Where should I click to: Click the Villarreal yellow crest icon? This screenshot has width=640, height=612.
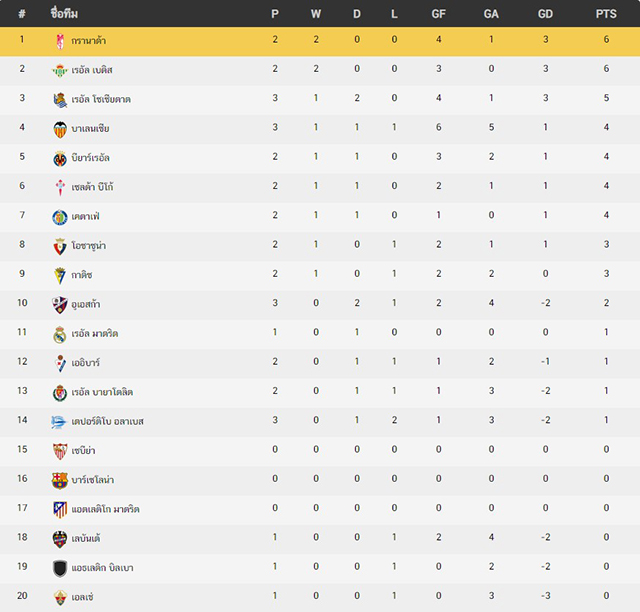tap(60, 158)
